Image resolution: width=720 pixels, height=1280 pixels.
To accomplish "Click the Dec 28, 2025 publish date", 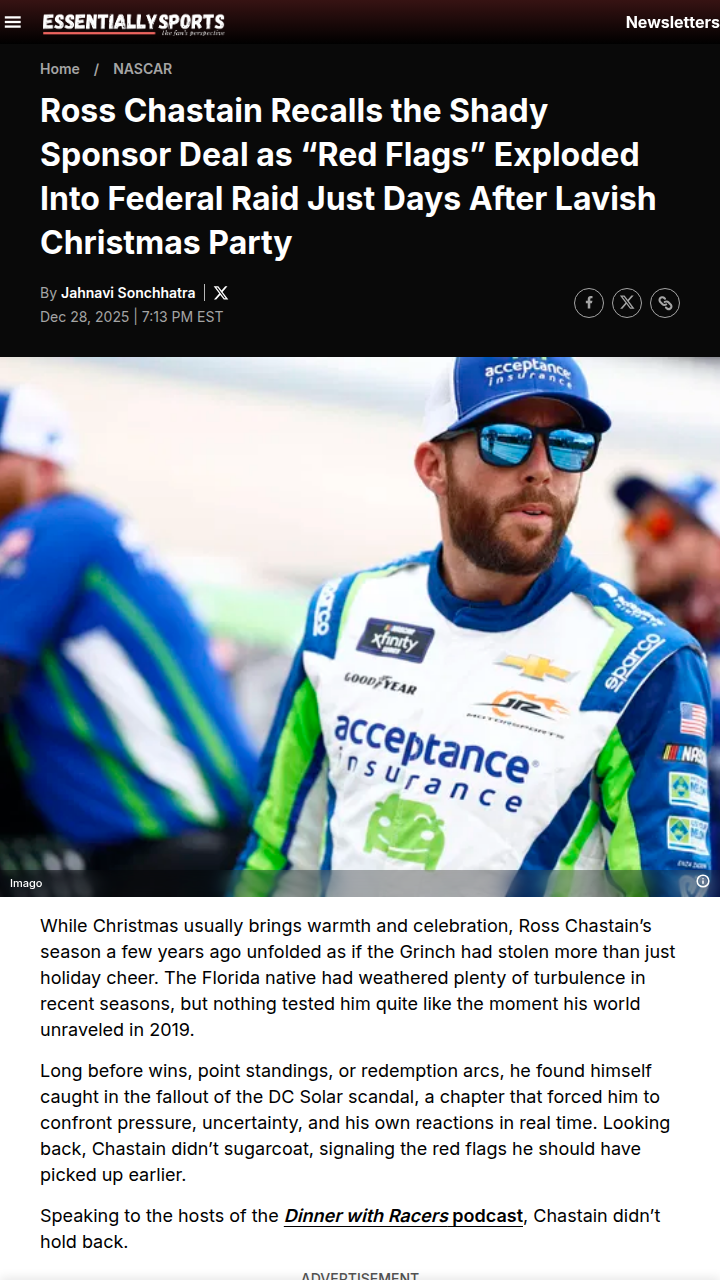I will [85, 317].
